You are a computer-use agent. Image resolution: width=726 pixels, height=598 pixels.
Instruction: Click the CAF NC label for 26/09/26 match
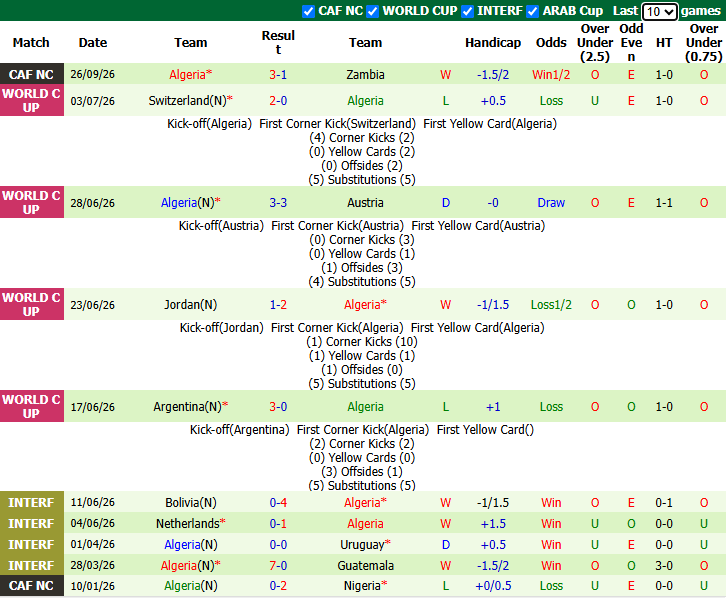pyautogui.click(x=31, y=74)
